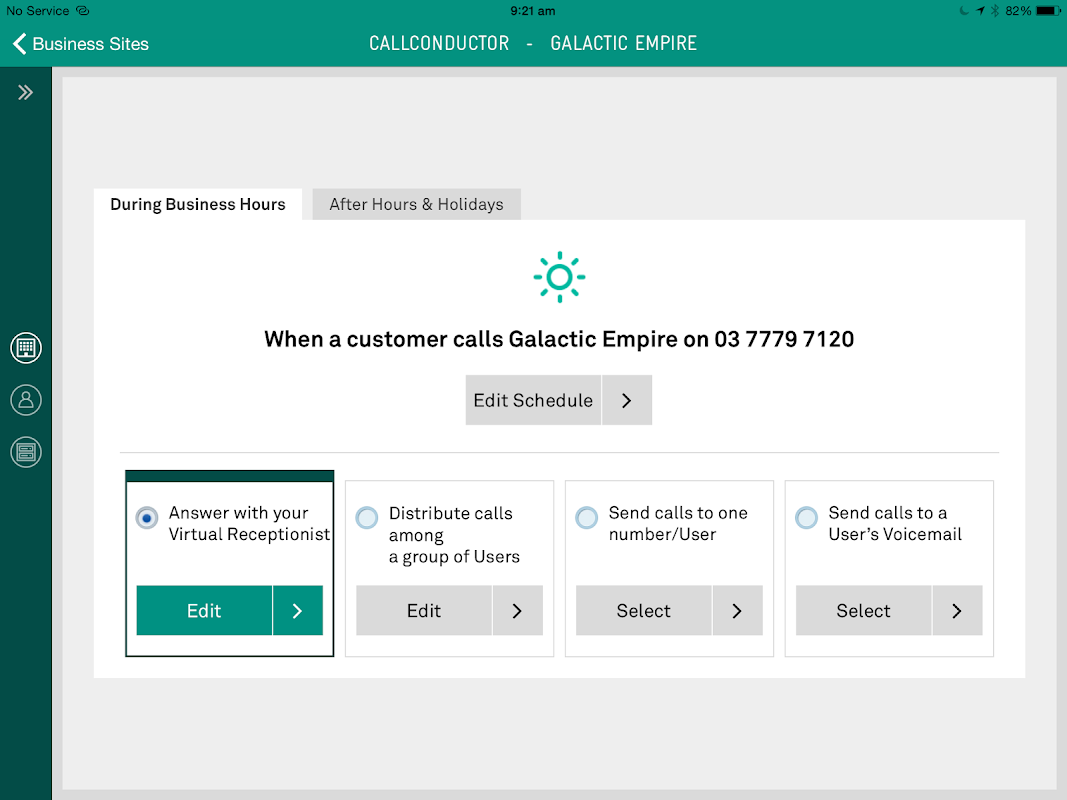The height and width of the screenshot is (800, 1067).
Task: Open the arrow beside Virtual Receptionist Edit
Action: coord(297,611)
